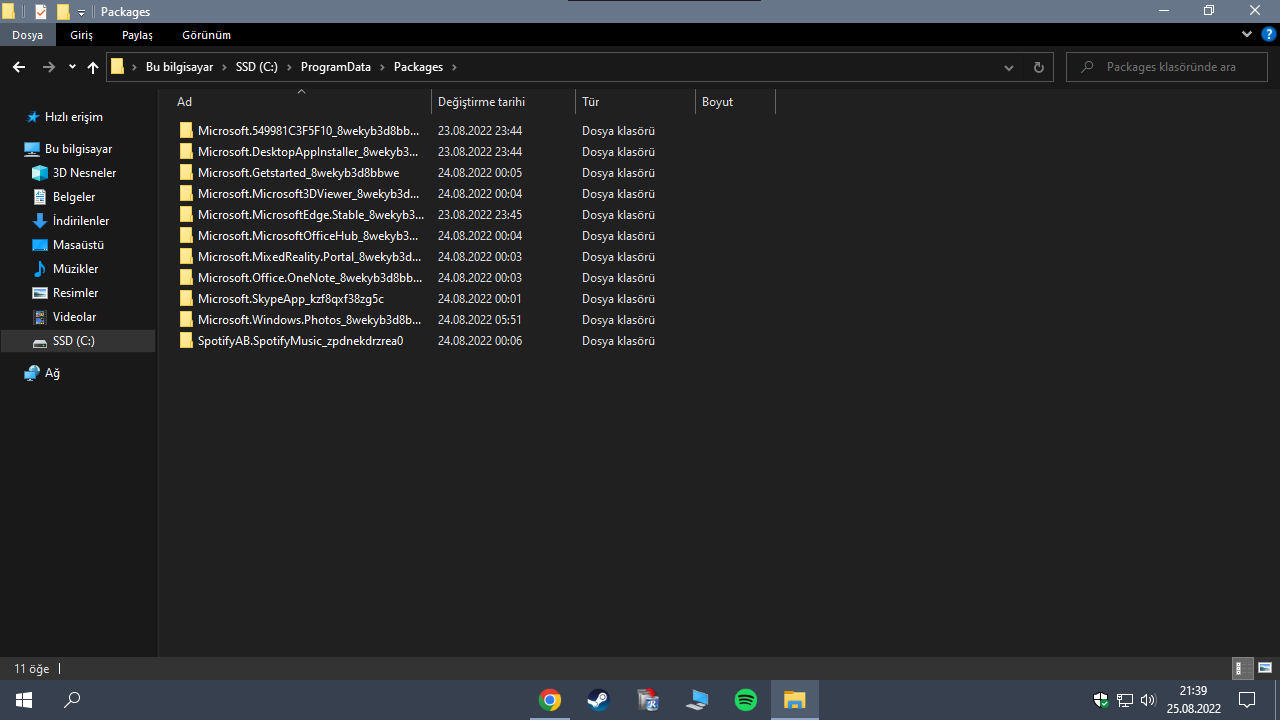Open Customize Quick Access Toolbar dropdown
The image size is (1280, 720).
coord(82,12)
